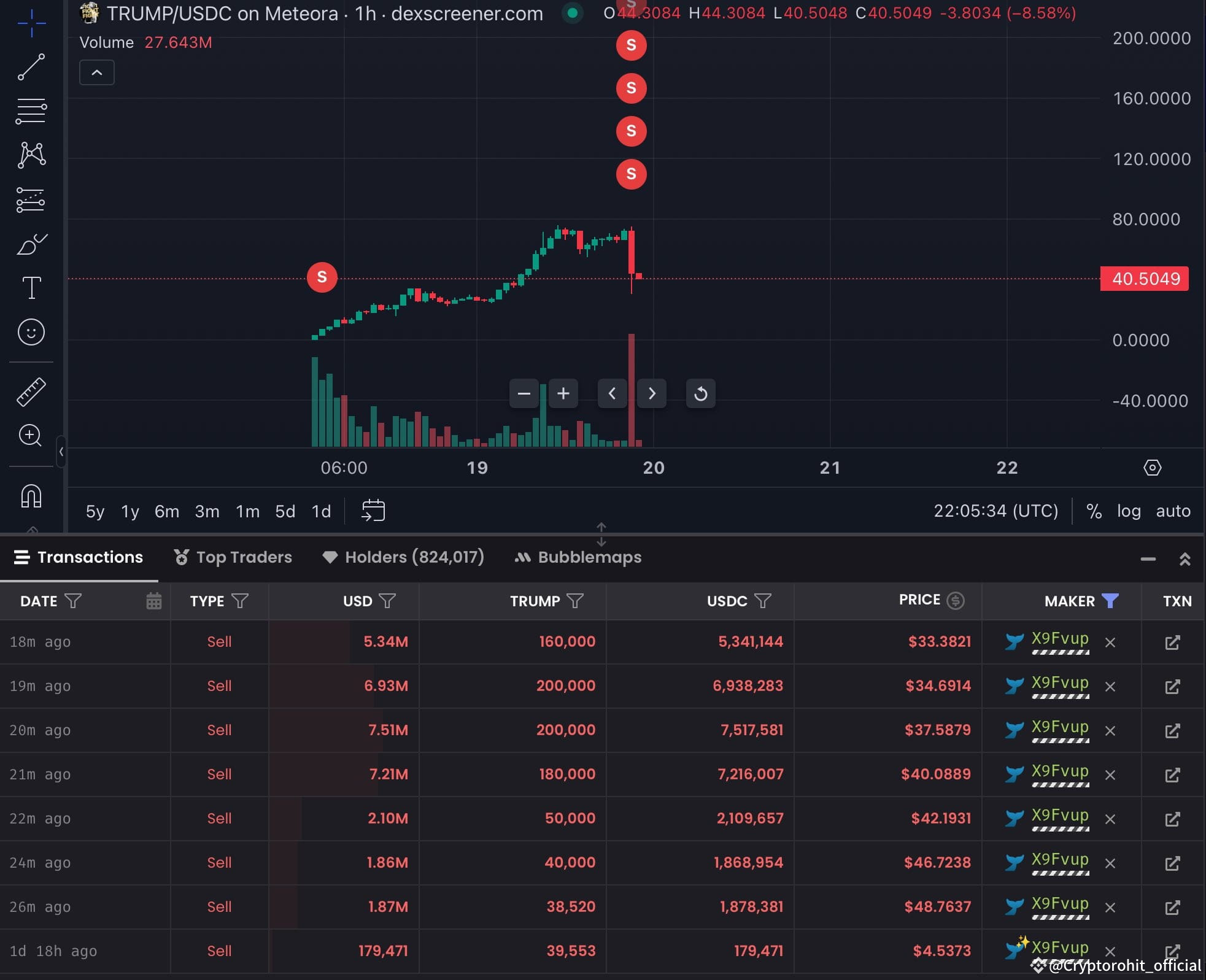Viewport: 1206px width, 980px height.
Task: Select the crosshair cursor tool
Action: pyautogui.click(x=31, y=23)
